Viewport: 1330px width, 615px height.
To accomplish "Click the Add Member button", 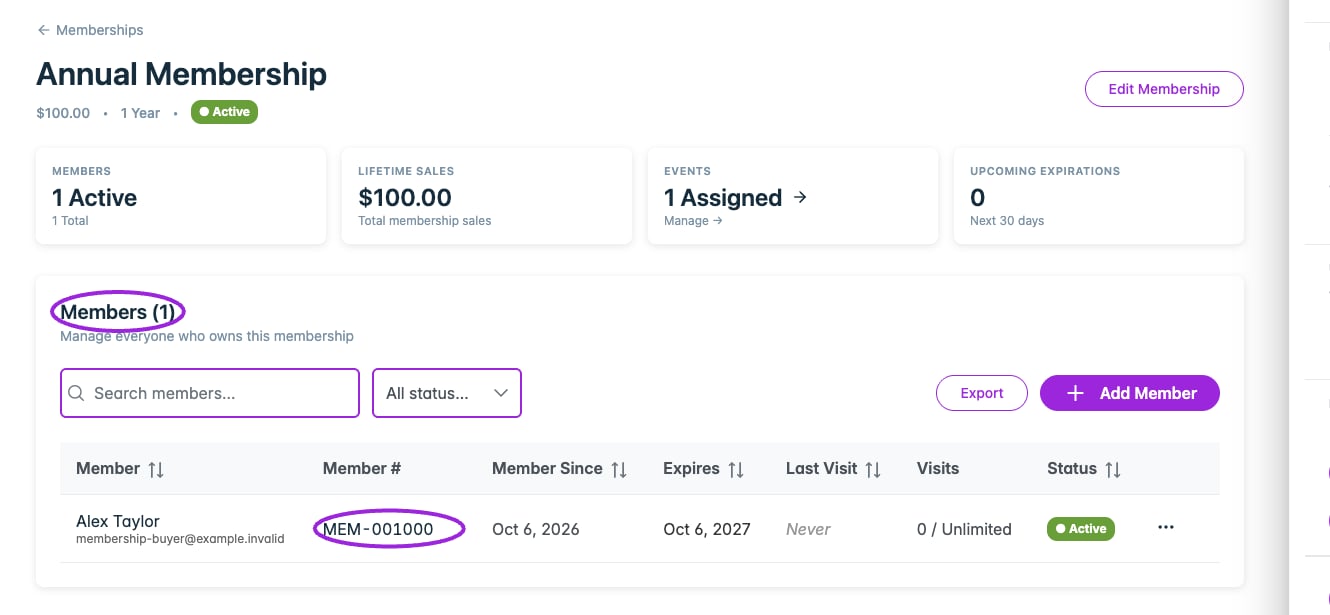I will click(1130, 393).
